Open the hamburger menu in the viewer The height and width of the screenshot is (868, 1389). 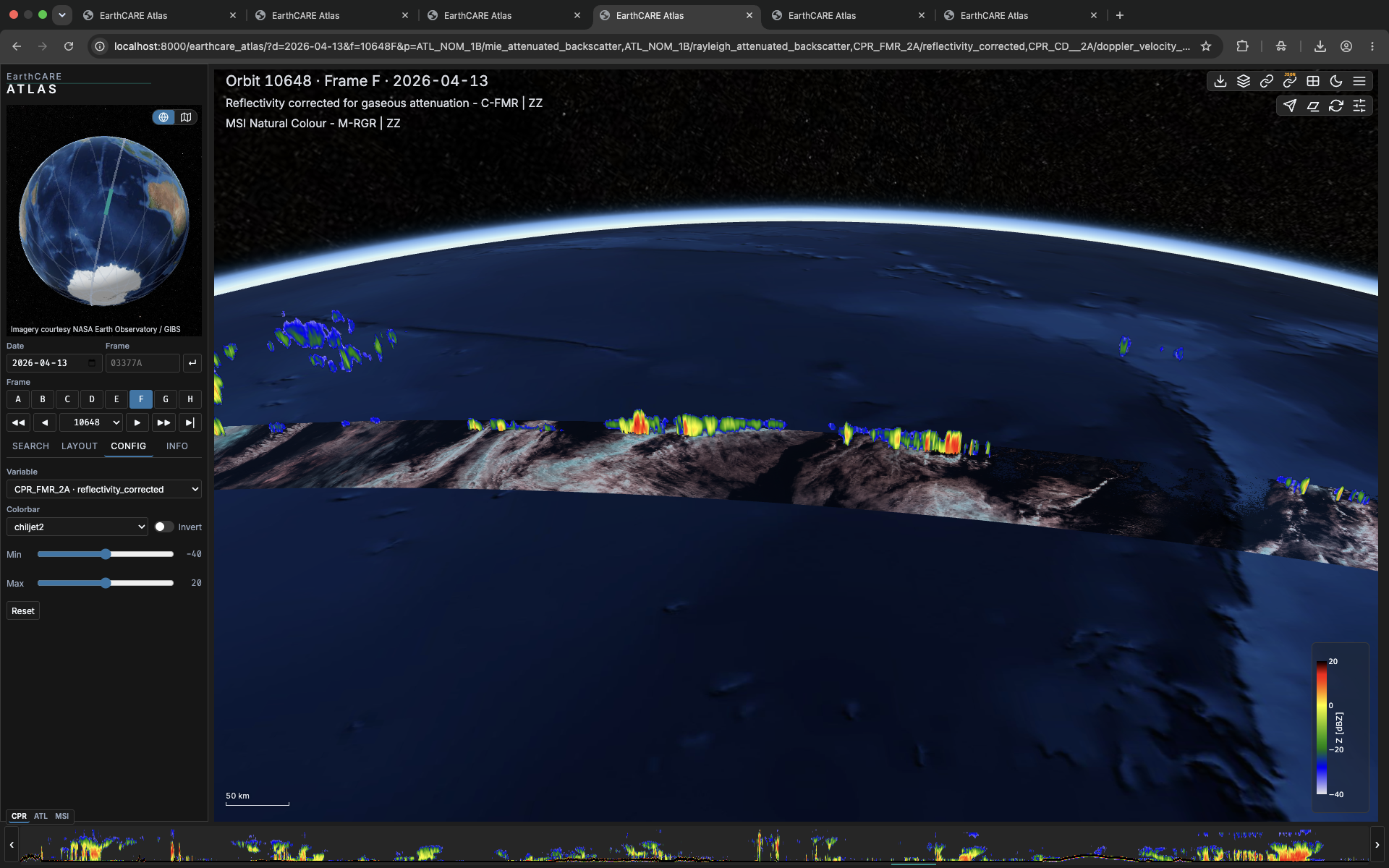tap(1359, 81)
